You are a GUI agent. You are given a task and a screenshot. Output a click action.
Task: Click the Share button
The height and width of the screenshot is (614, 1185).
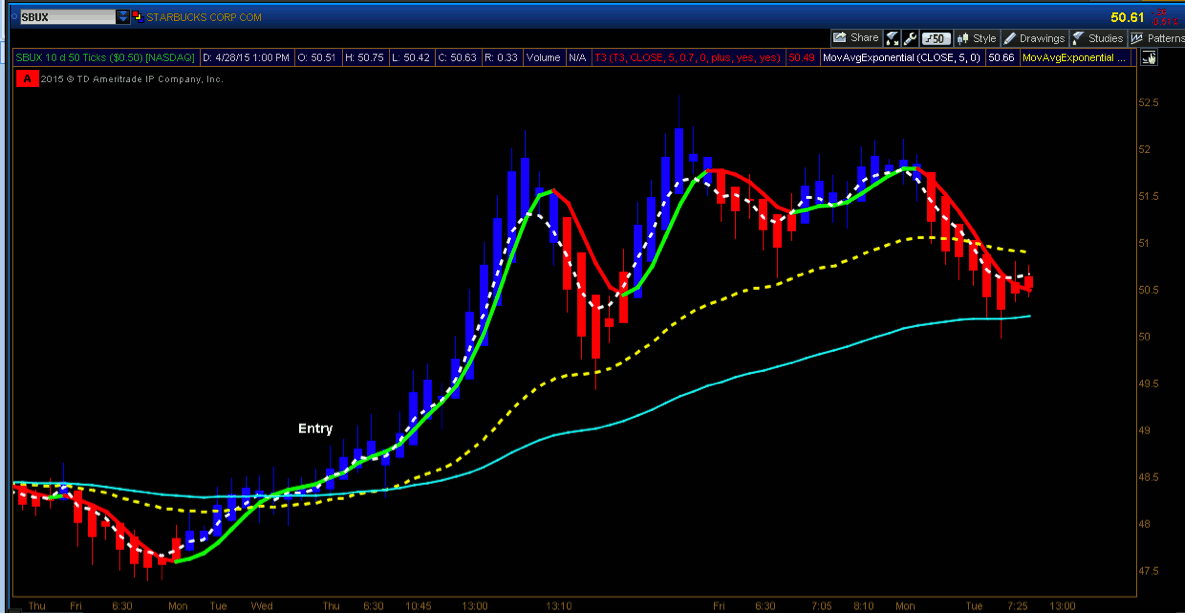[x=856, y=38]
